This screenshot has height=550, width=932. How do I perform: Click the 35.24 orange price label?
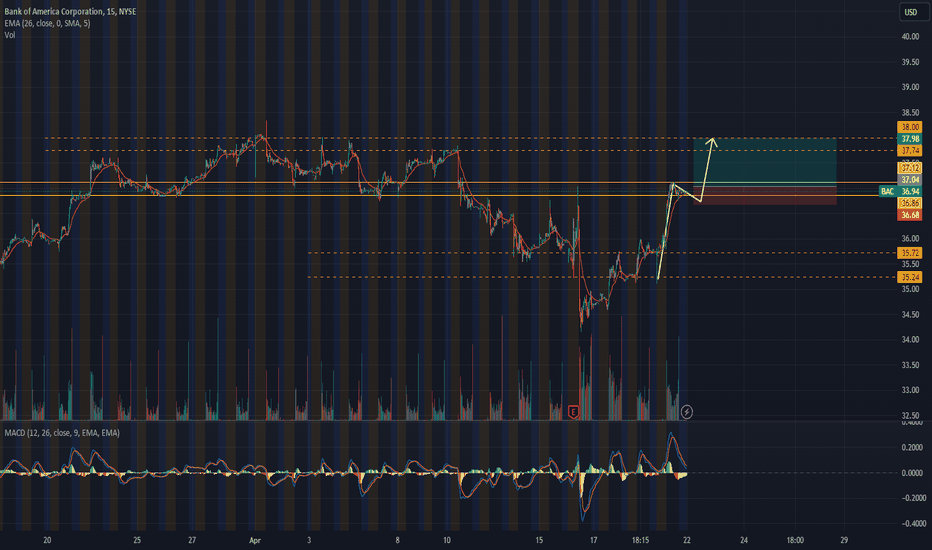909,277
